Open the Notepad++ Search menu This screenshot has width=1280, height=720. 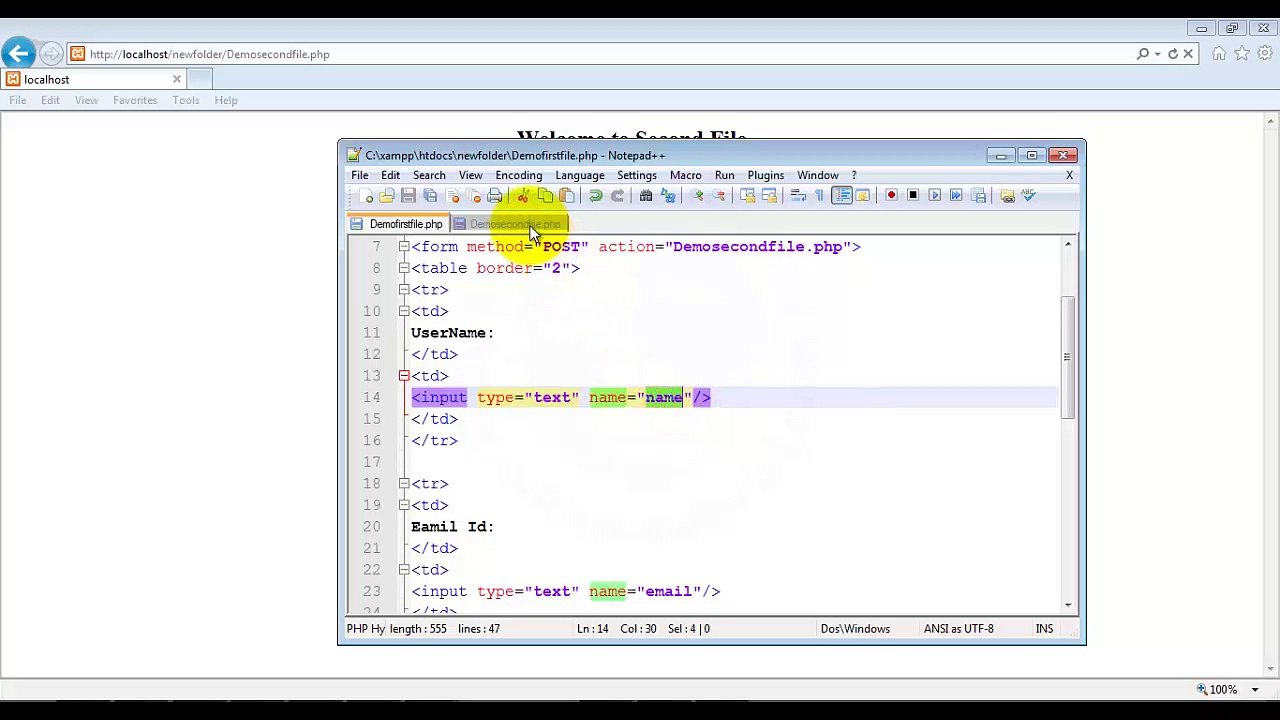(429, 175)
